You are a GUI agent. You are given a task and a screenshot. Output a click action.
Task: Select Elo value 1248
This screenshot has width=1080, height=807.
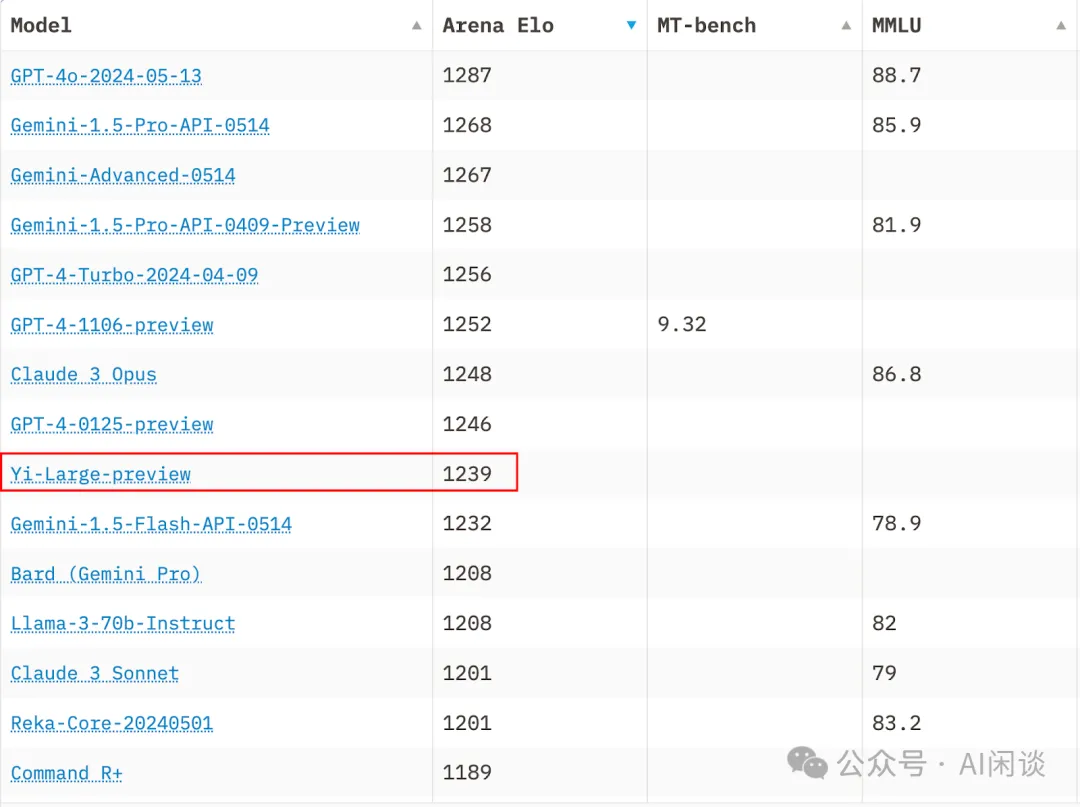coord(467,375)
